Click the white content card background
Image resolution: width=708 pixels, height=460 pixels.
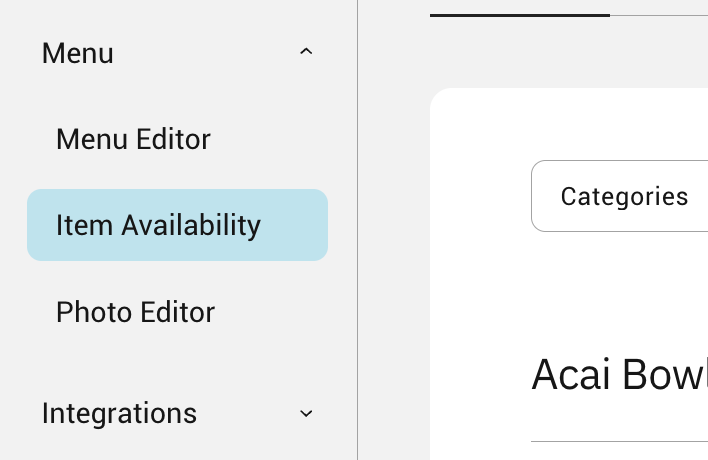pyautogui.click(x=480, y=300)
